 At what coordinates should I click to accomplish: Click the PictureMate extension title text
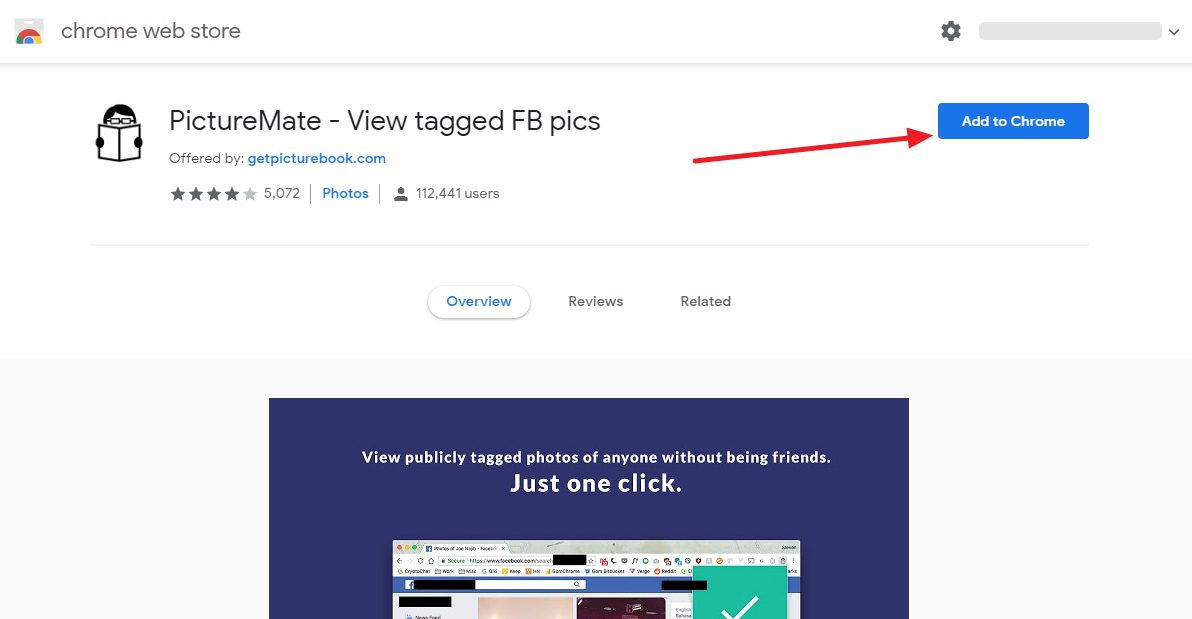tap(385, 121)
